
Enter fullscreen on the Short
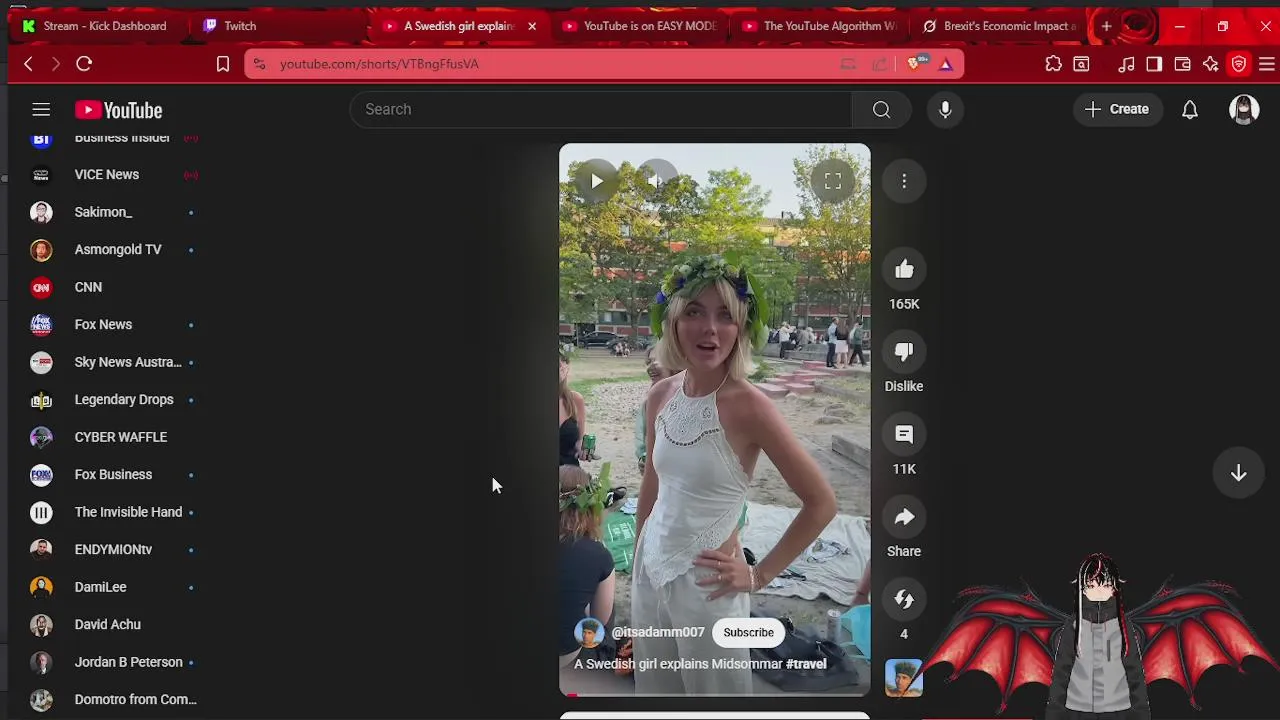(833, 181)
